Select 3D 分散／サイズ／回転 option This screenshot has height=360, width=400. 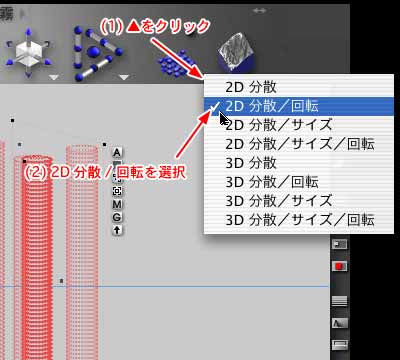click(299, 220)
